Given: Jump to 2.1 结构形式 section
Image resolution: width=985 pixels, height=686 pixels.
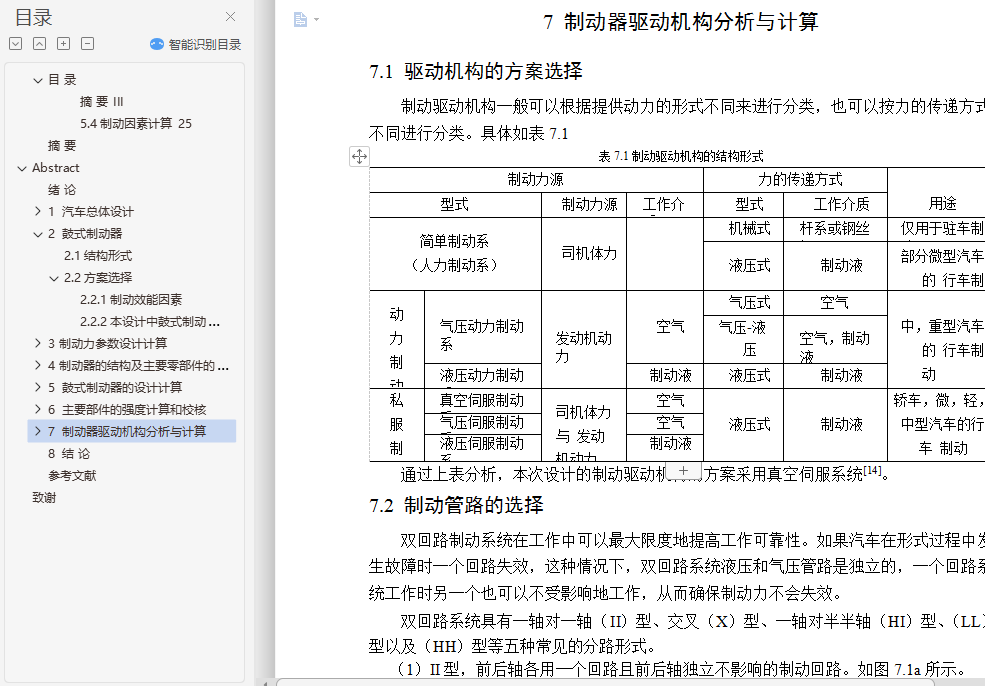Looking at the screenshot, I should click(98, 256).
